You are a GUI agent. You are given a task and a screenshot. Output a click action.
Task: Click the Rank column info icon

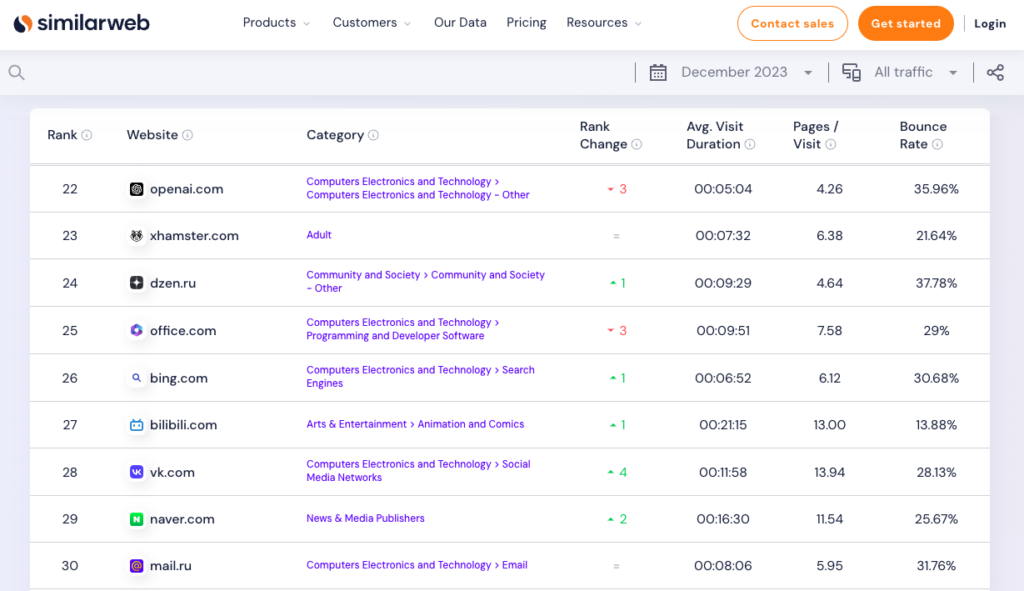pyautogui.click(x=86, y=135)
